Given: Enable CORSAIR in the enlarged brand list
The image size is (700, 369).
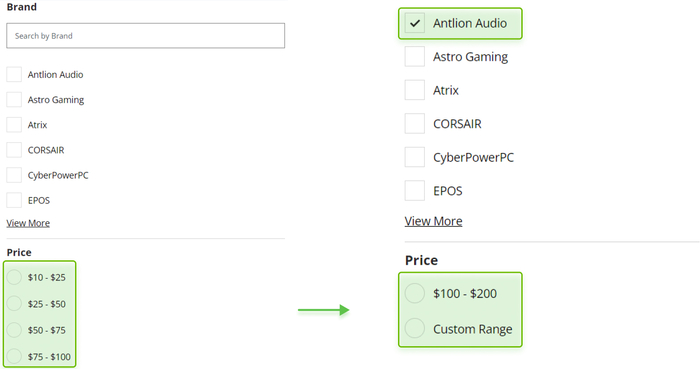Looking at the screenshot, I should click(x=415, y=124).
